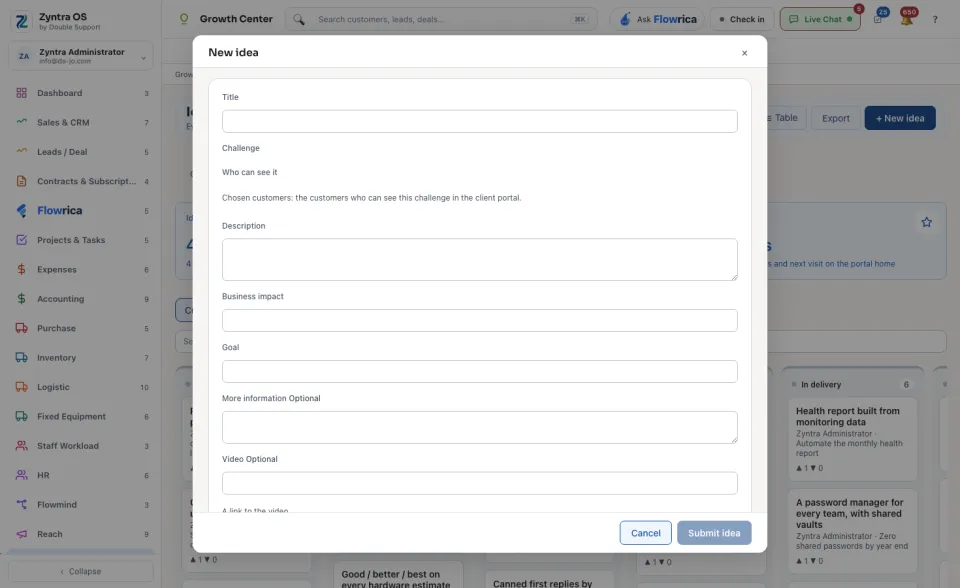960x588 pixels.
Task: Collapse the sidebar
Action: (x=81, y=571)
